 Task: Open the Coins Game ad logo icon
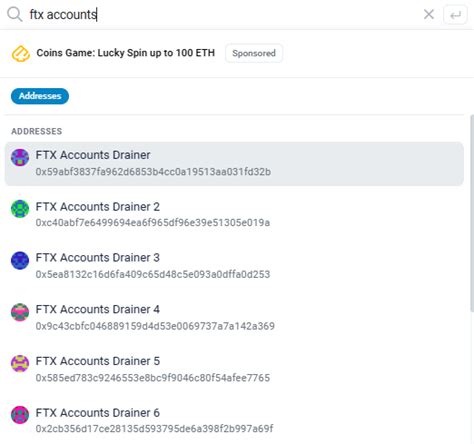click(21, 53)
